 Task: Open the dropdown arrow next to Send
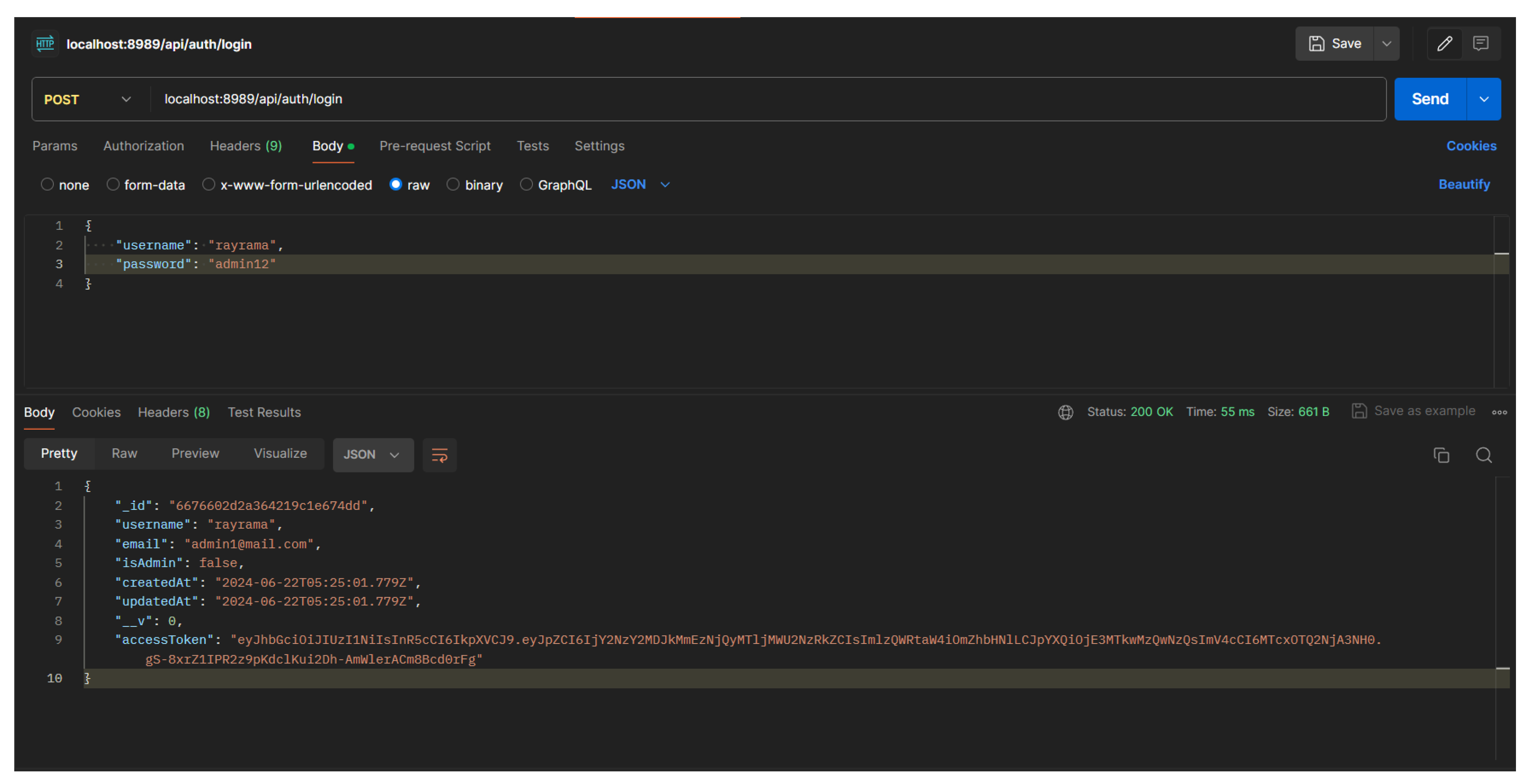click(1483, 99)
